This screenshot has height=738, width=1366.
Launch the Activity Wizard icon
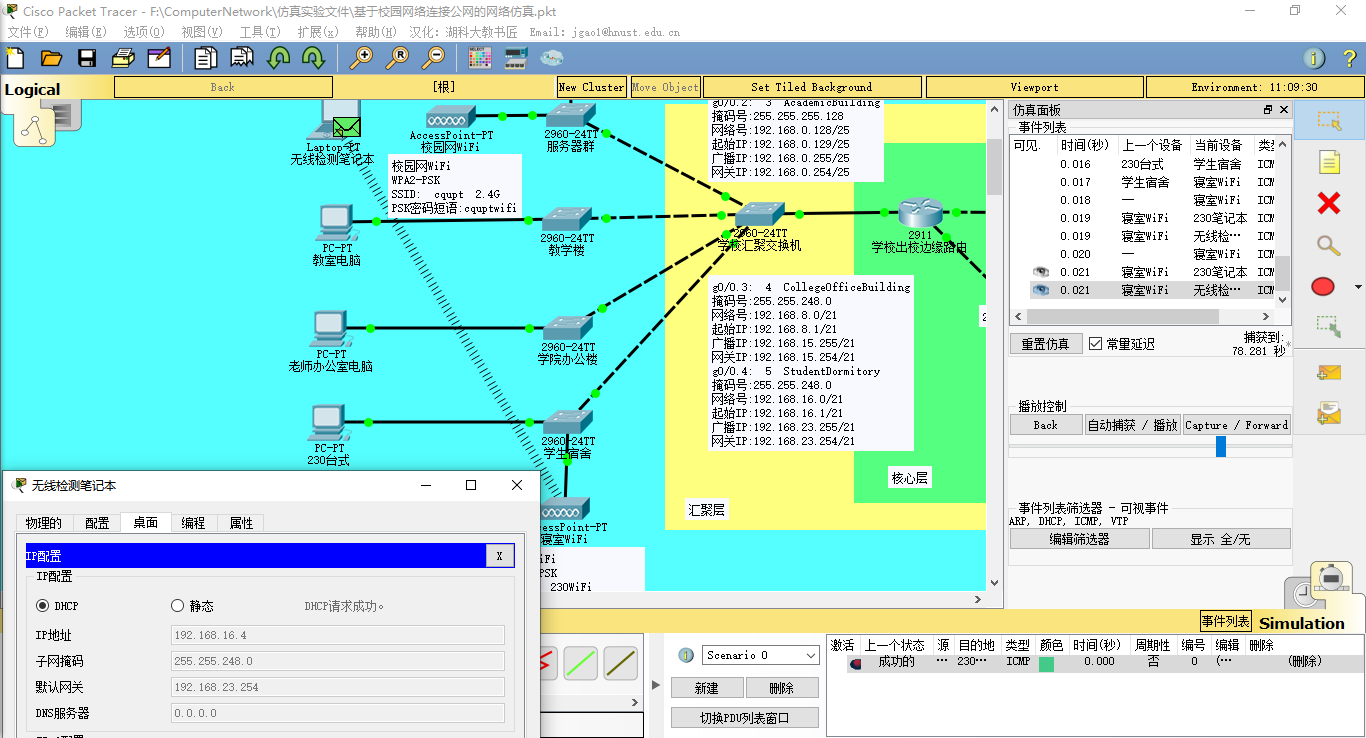click(x=159, y=58)
